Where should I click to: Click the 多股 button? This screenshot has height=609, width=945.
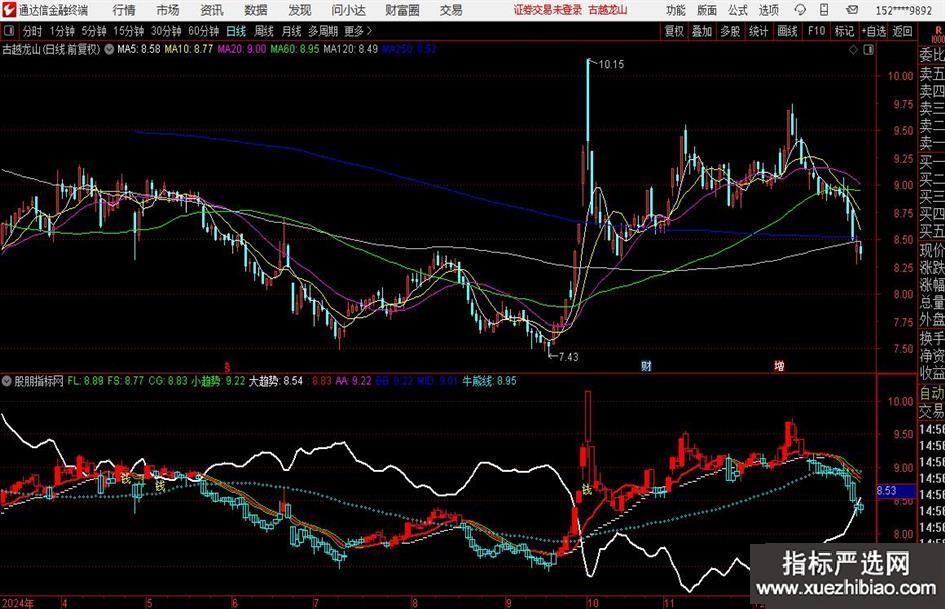[x=730, y=31]
